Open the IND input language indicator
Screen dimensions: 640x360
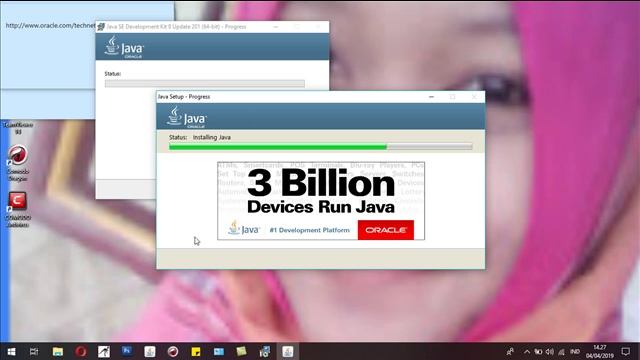pos(575,351)
